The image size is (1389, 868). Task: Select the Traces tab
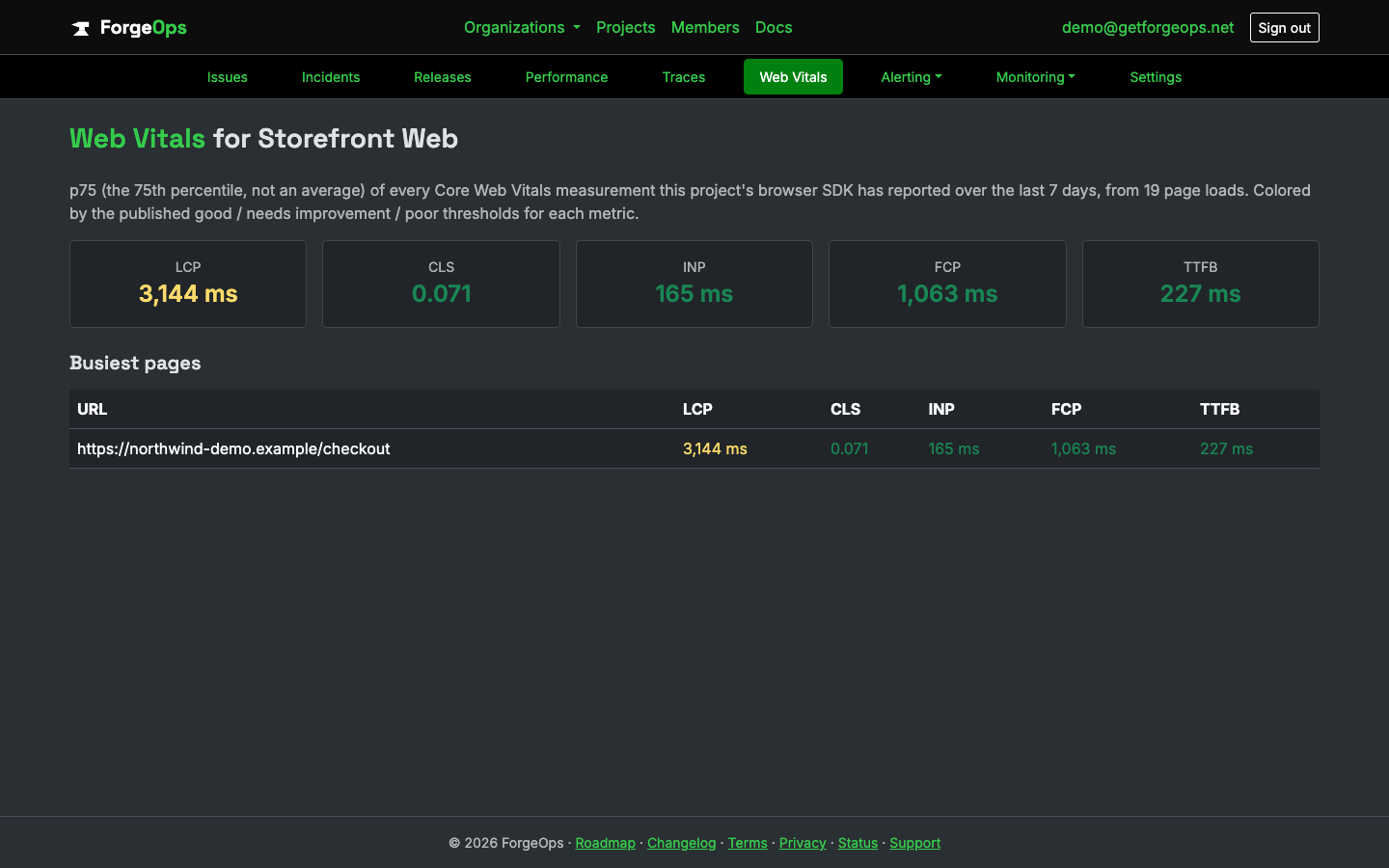pyautogui.click(x=684, y=77)
